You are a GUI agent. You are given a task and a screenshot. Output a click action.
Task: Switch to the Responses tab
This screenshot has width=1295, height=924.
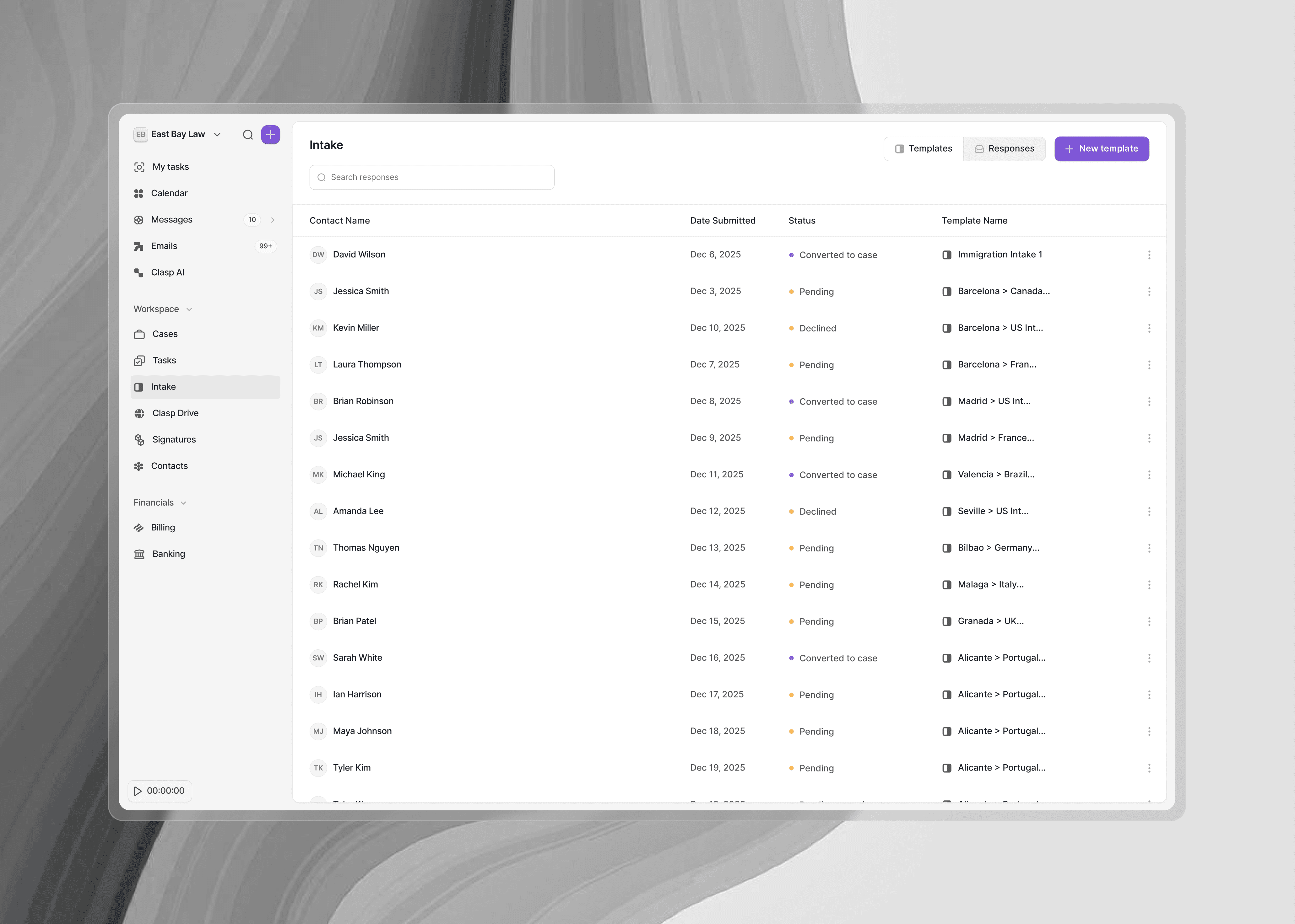coord(1004,148)
